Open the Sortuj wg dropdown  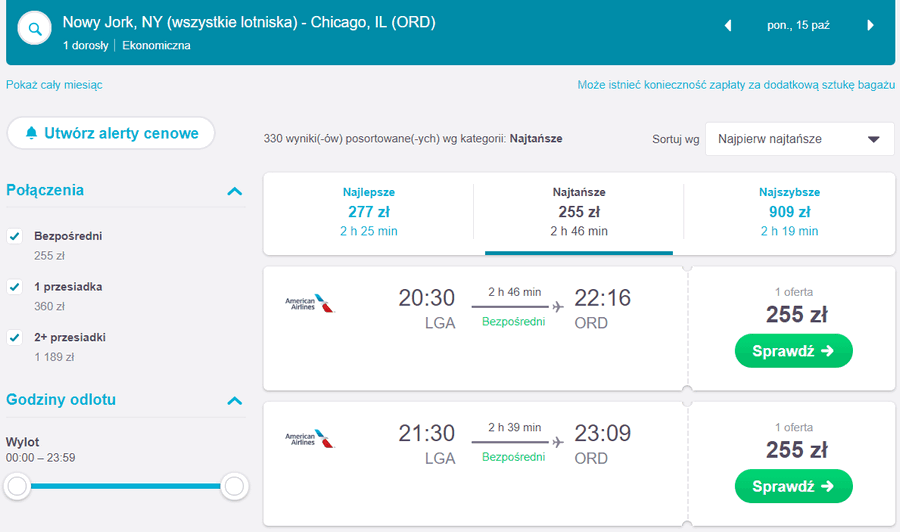[799, 139]
